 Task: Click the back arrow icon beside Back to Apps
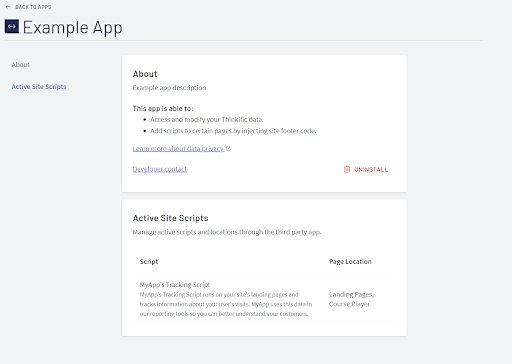(x=8, y=7)
